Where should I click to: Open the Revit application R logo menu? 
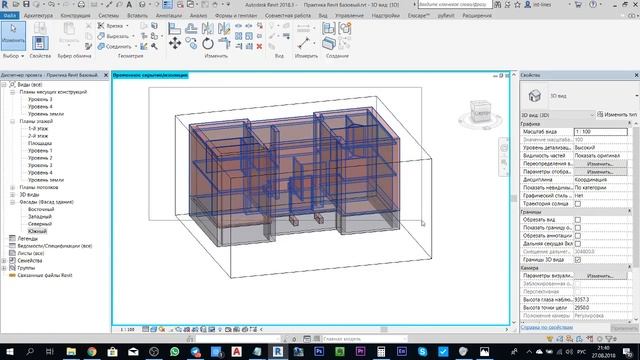point(4,4)
